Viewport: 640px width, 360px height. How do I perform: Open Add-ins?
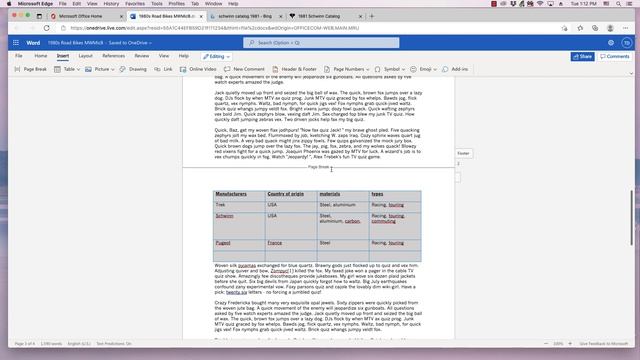coord(455,69)
